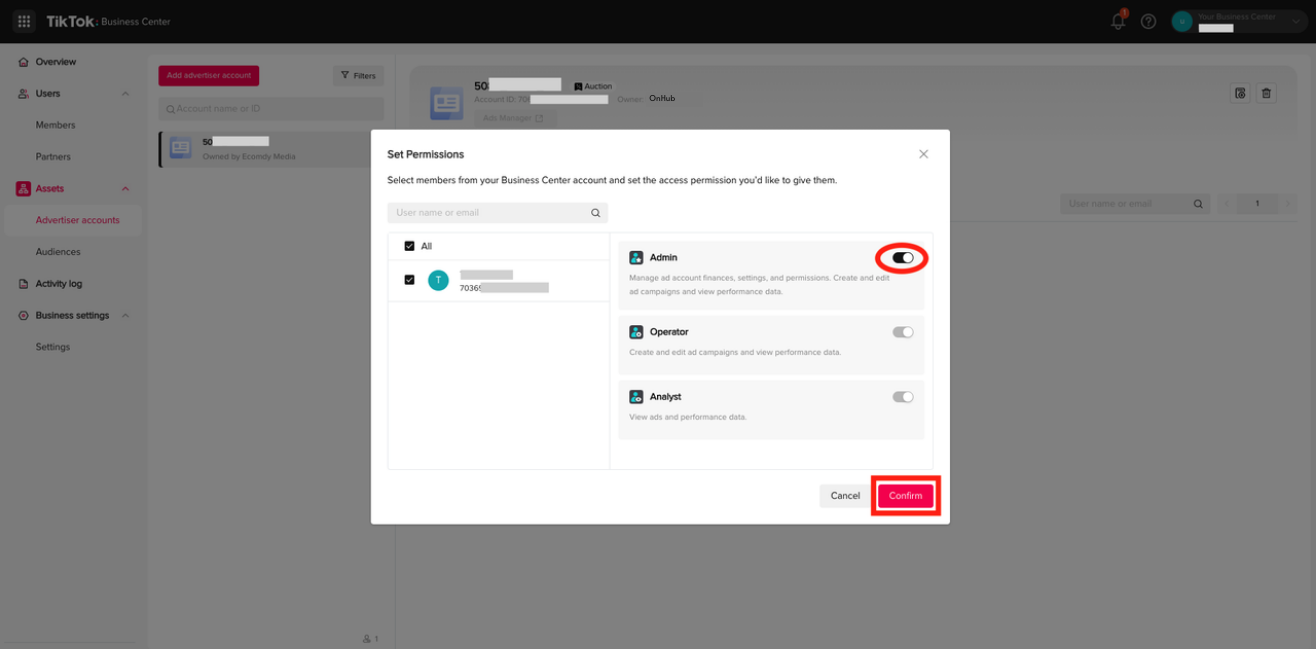Viewport: 1316px width, 649px height.
Task: Click the Confirm button
Action: point(905,496)
